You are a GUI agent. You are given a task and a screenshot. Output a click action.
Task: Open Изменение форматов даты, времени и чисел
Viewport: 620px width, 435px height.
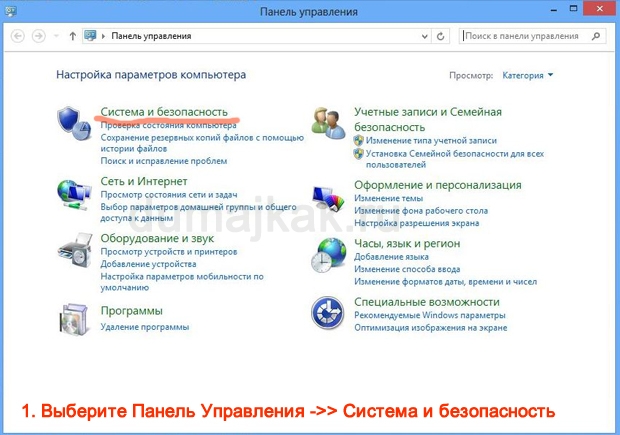[446, 282]
